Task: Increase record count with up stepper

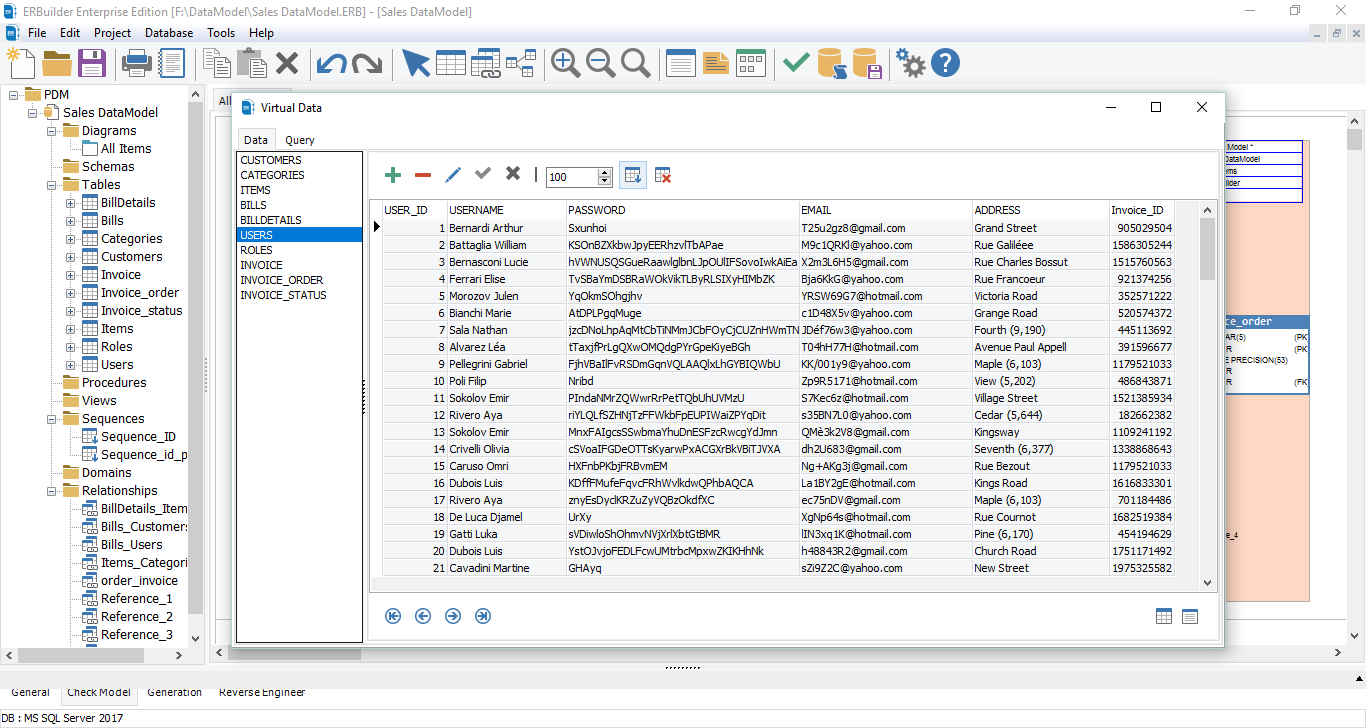Action: click(x=605, y=172)
